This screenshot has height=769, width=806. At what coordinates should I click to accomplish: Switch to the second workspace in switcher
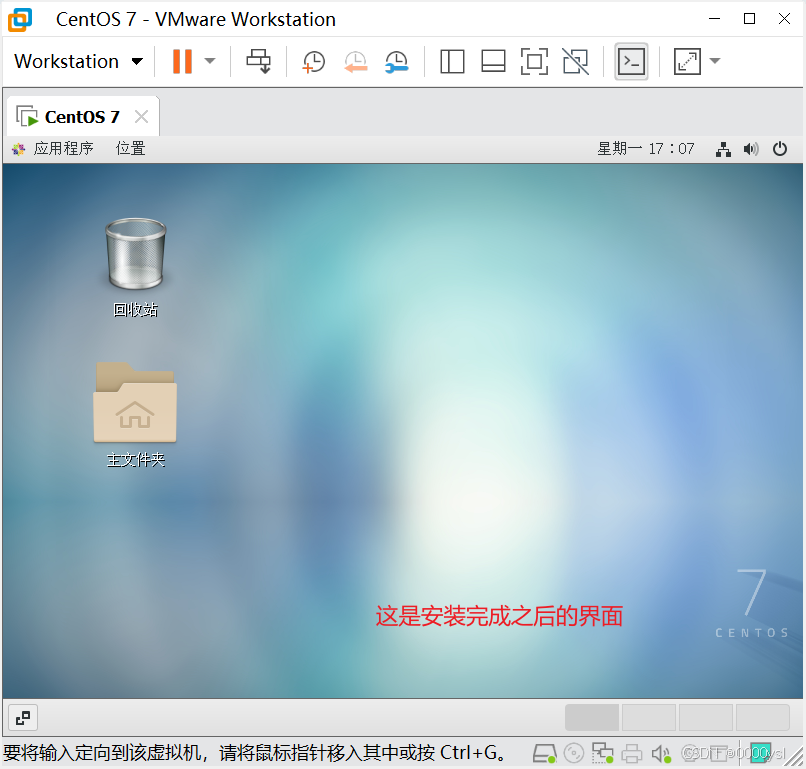649,718
